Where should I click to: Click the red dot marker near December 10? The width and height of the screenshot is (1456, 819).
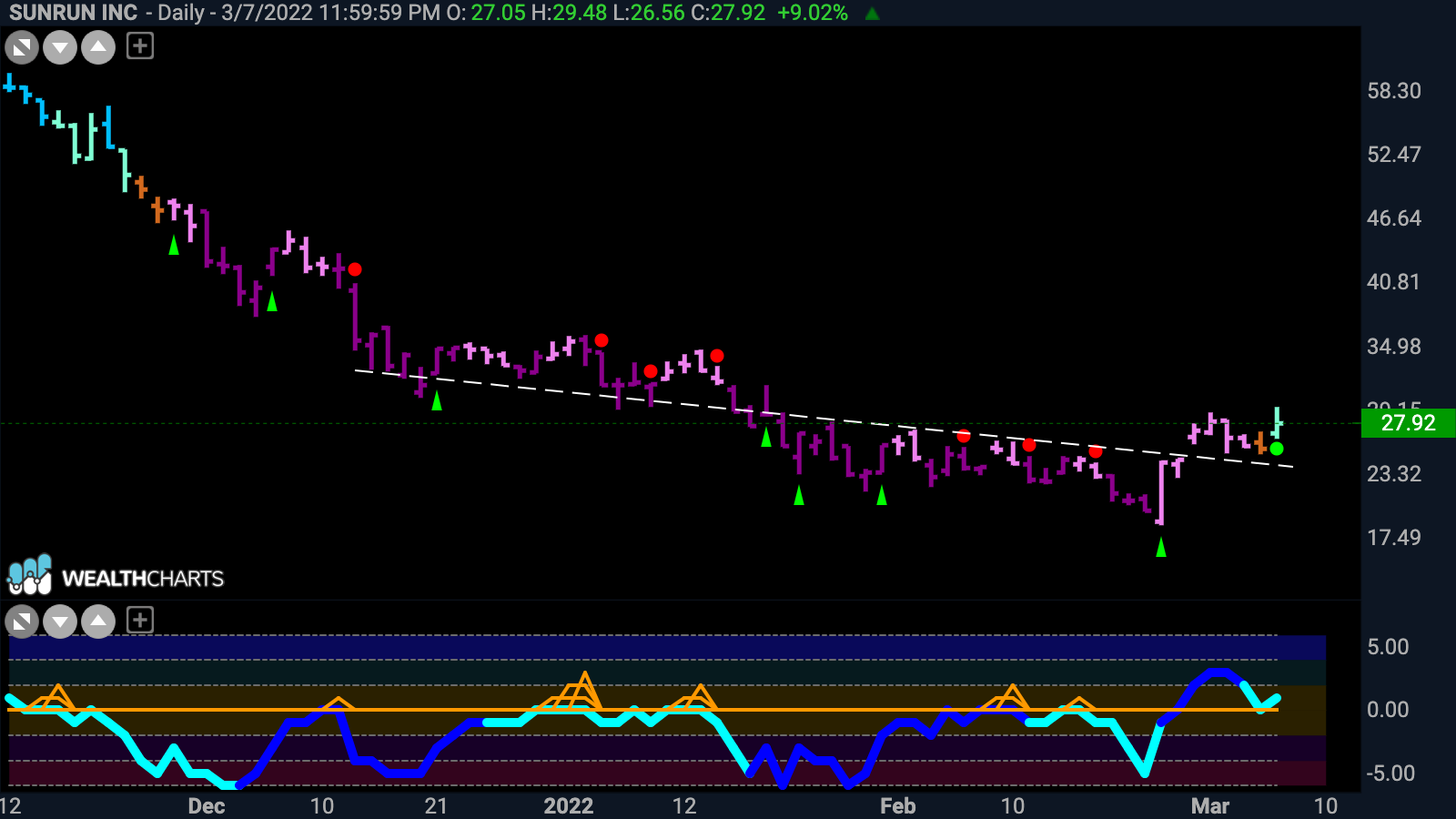355,269
